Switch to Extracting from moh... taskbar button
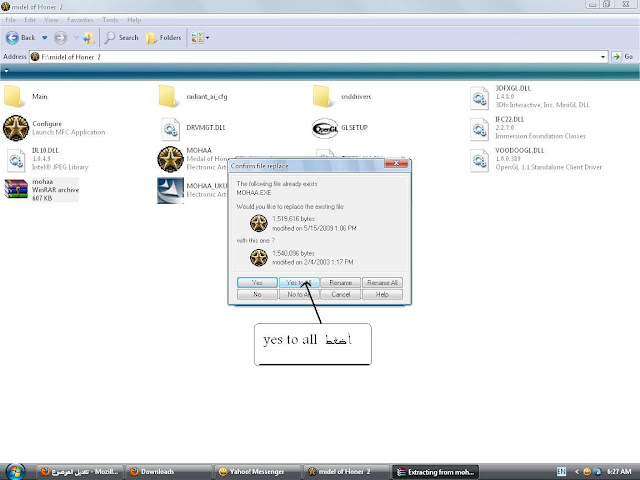 point(435,472)
